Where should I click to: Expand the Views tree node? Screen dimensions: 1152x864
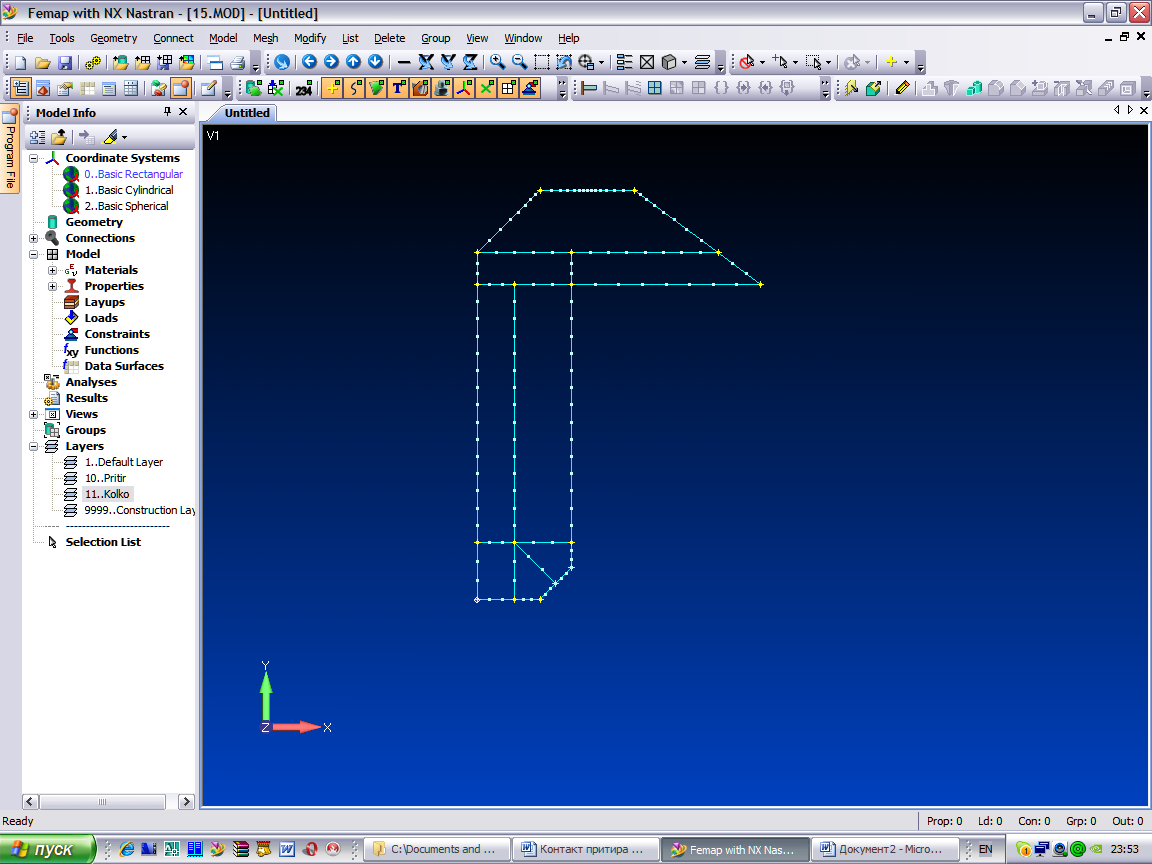click(33, 414)
